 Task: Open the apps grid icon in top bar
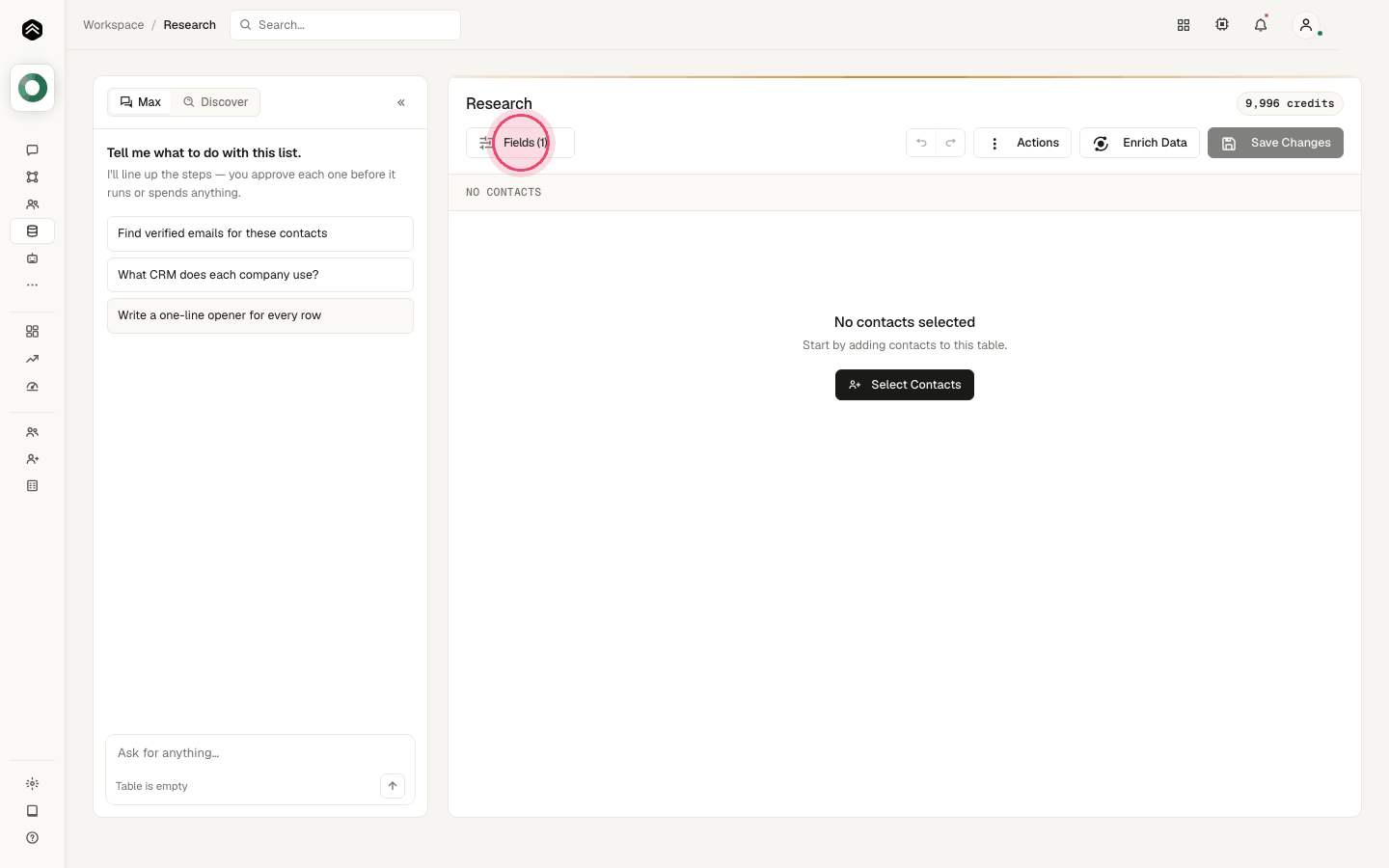pyautogui.click(x=1184, y=25)
